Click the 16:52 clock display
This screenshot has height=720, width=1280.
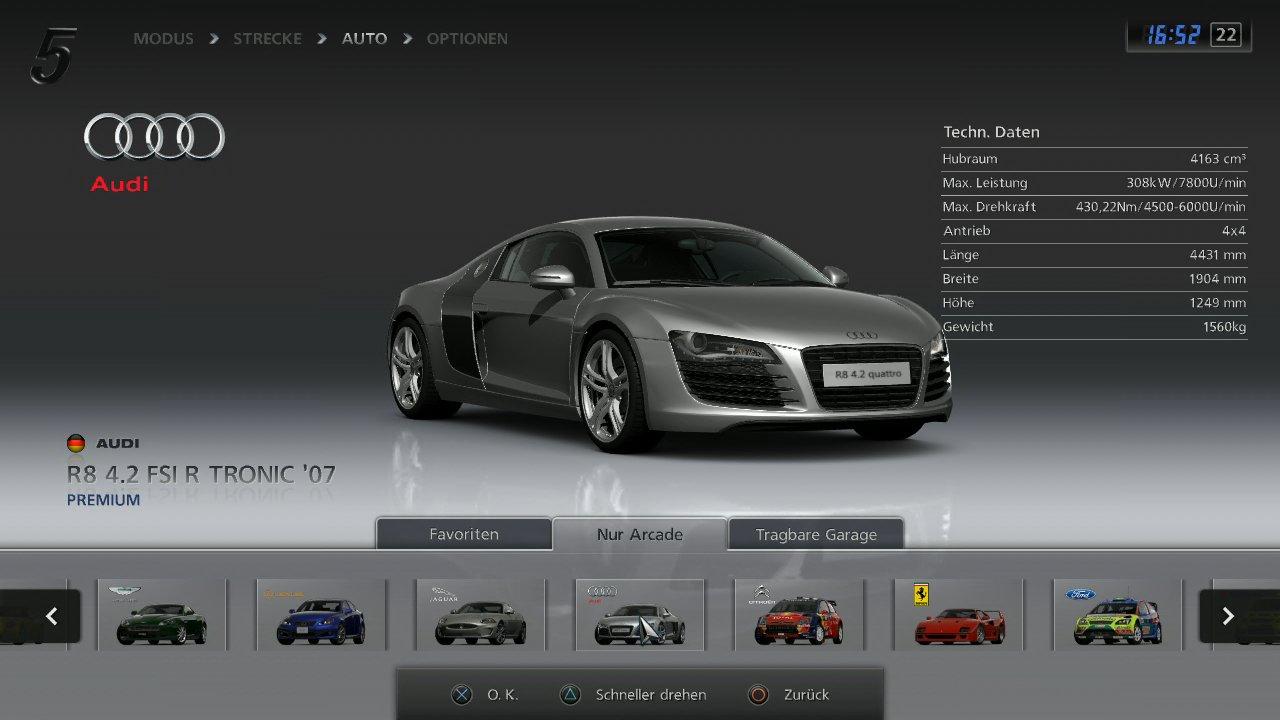point(1172,36)
